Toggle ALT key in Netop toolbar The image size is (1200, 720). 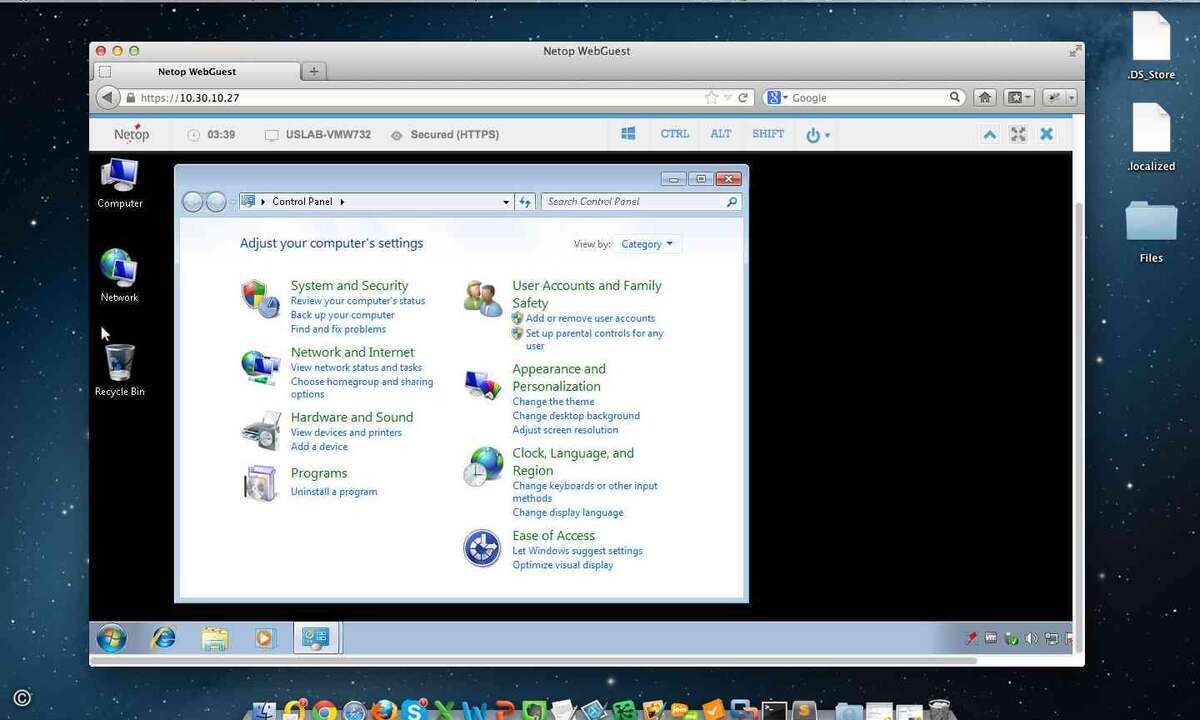click(x=721, y=134)
